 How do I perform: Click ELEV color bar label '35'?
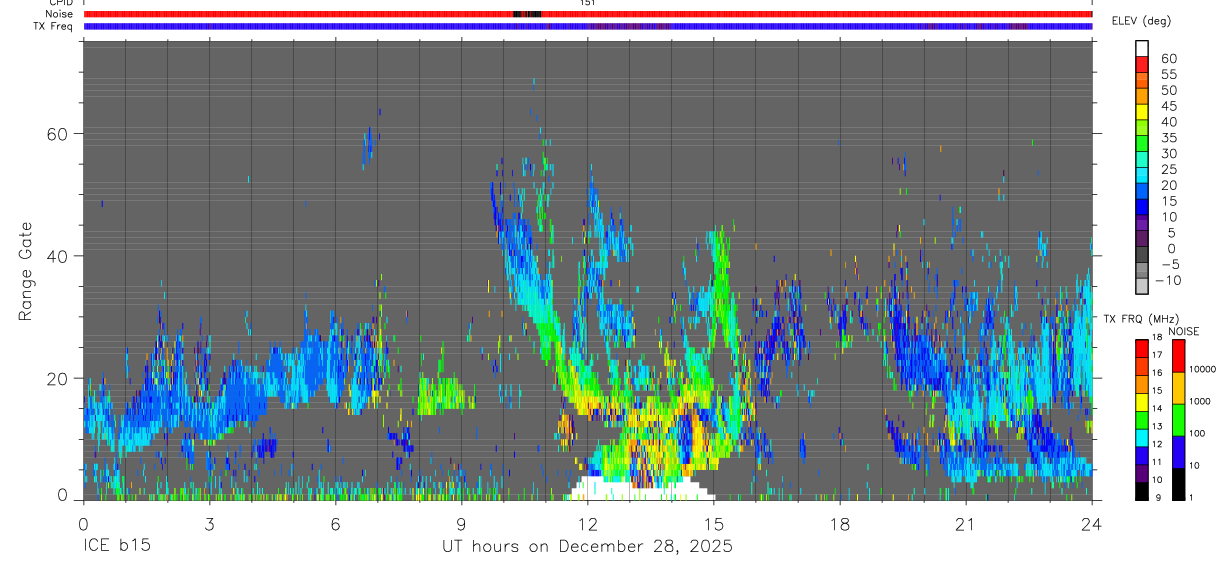tap(1168, 138)
